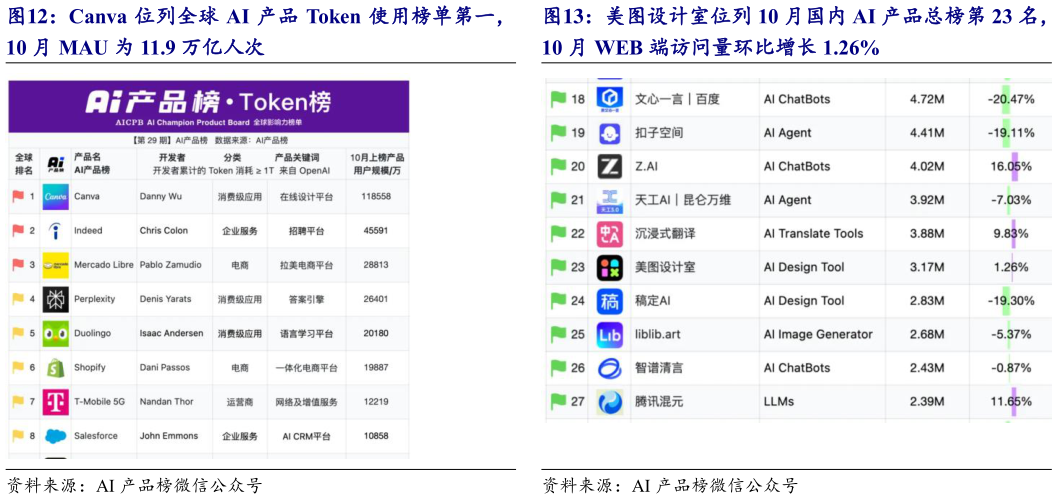Viewport: 1057px width, 499px height.
Task: Click the 天工AI app icon
Action: point(610,200)
